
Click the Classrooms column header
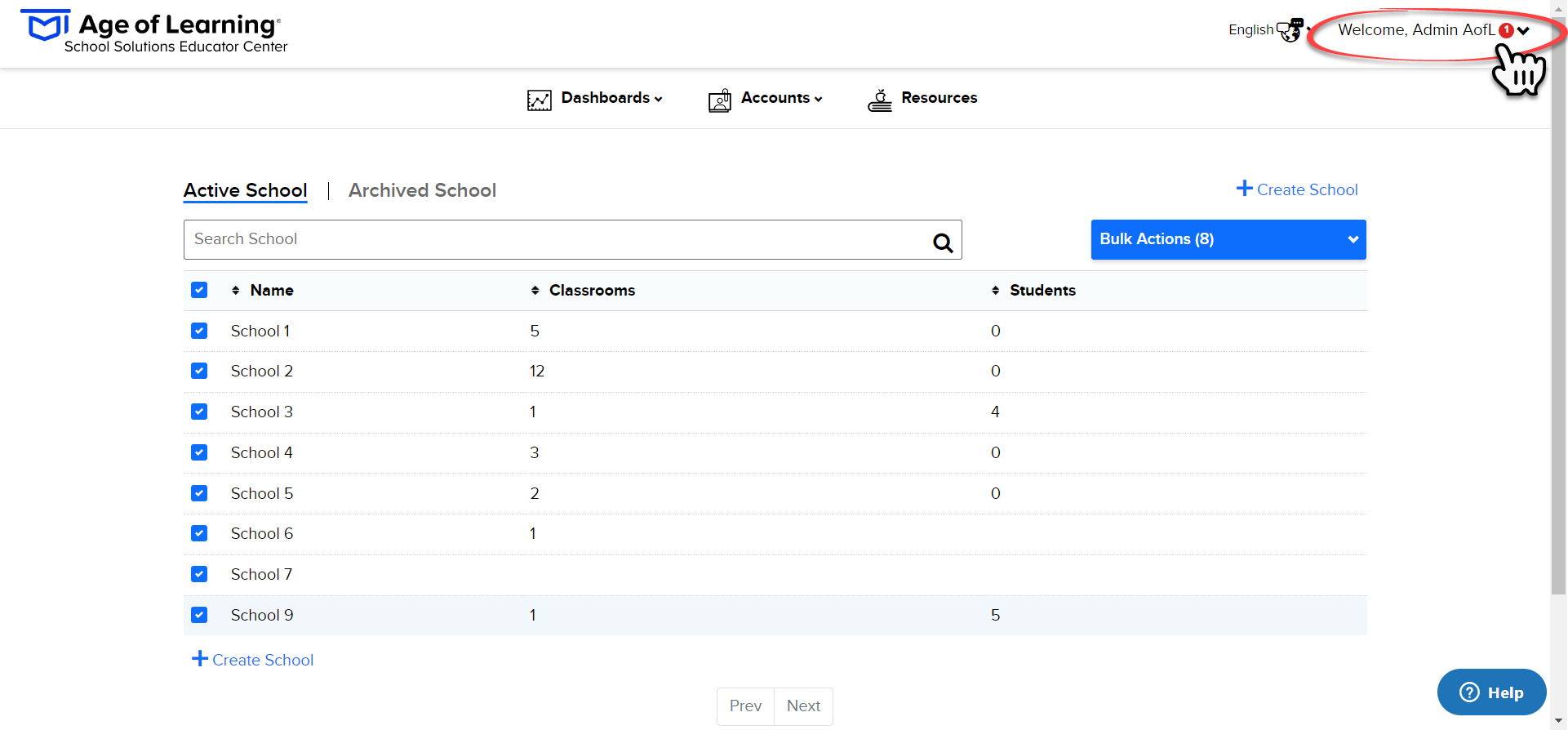[592, 291]
